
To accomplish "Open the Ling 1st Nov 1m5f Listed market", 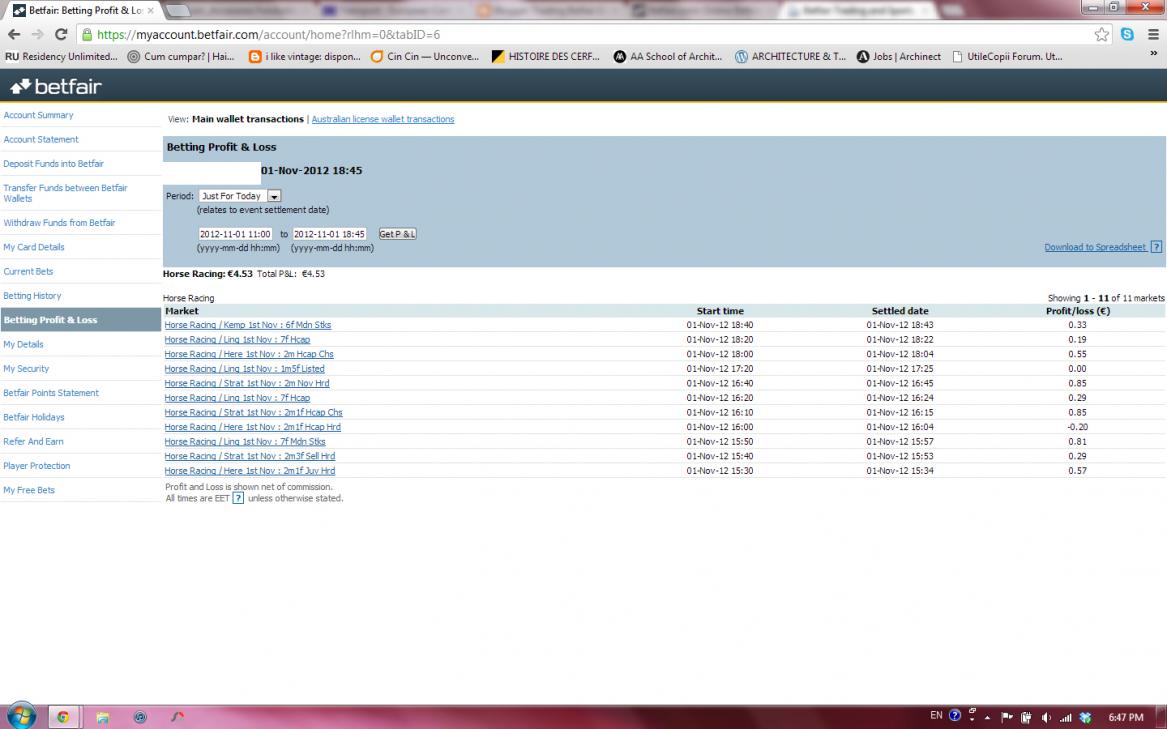I will (x=245, y=369).
